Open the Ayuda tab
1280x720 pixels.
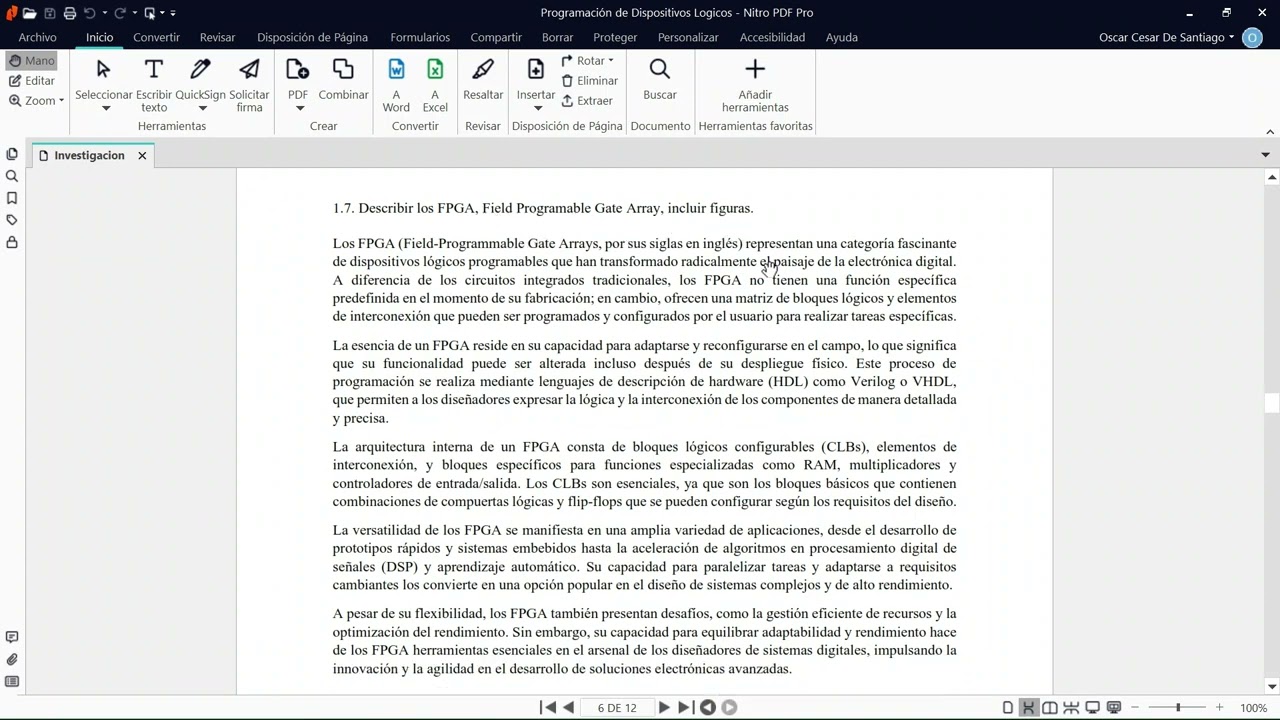point(842,37)
